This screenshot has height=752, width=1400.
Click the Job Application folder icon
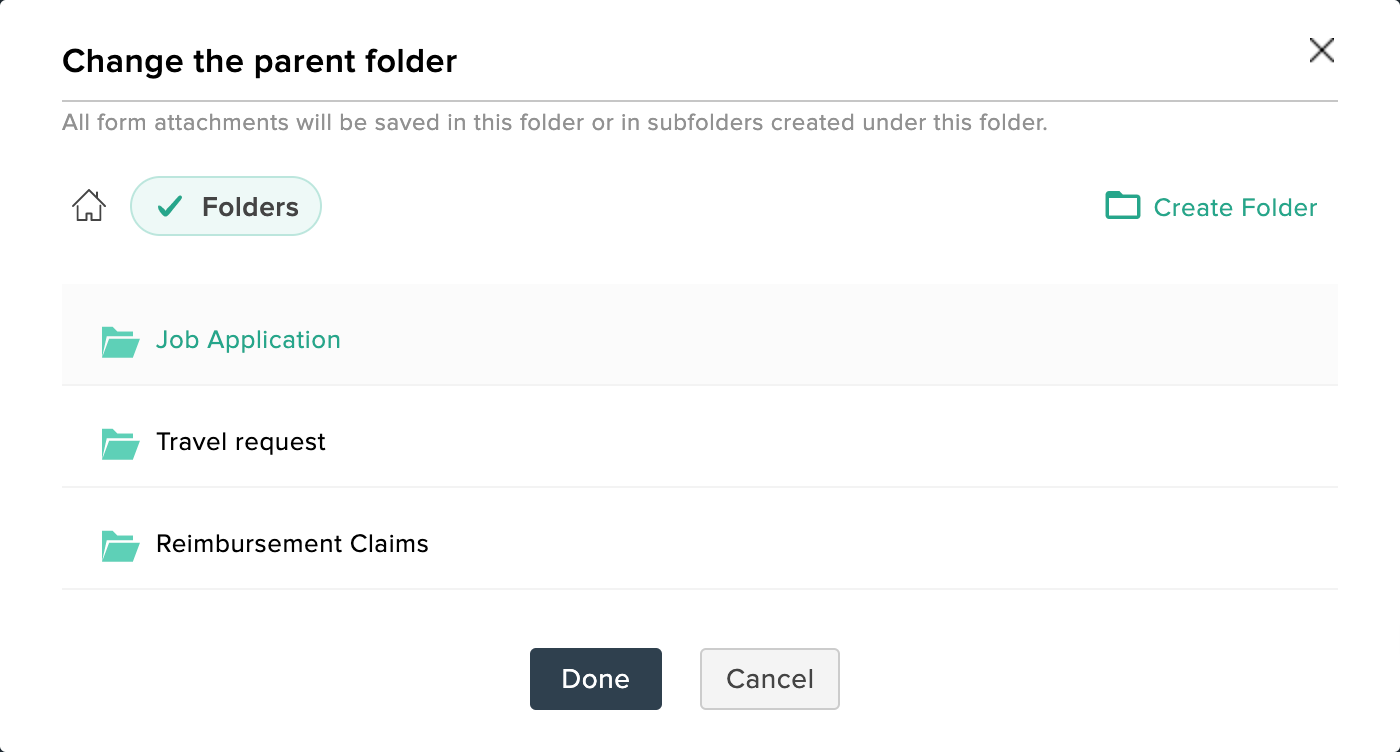[x=120, y=342]
